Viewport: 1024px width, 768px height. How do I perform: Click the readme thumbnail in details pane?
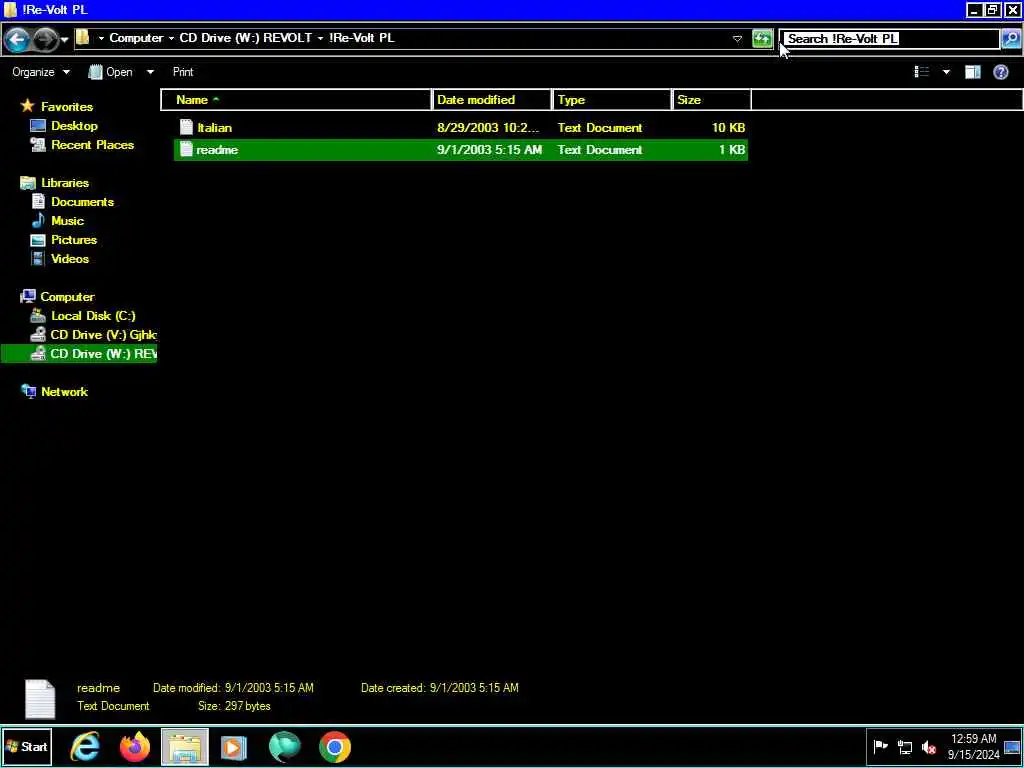(40, 699)
